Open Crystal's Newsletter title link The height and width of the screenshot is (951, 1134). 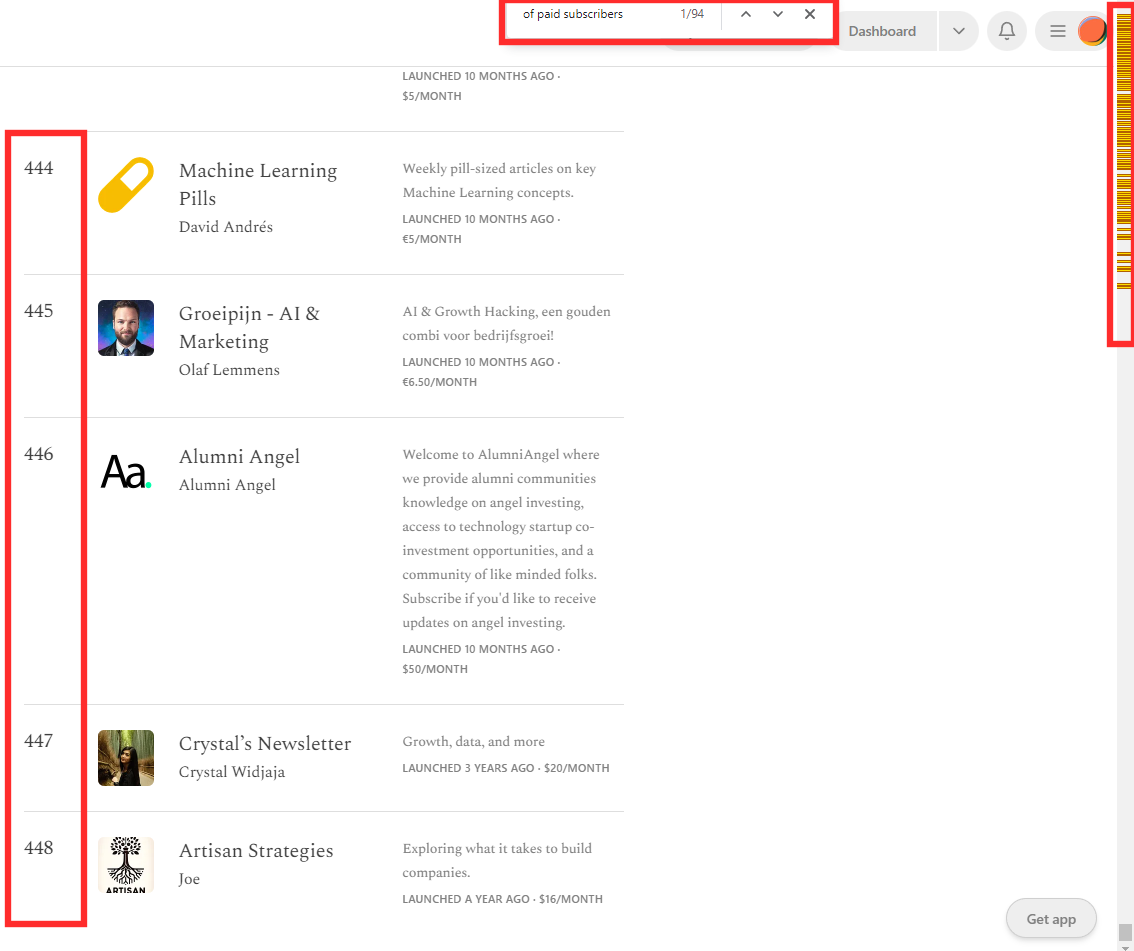click(x=264, y=743)
